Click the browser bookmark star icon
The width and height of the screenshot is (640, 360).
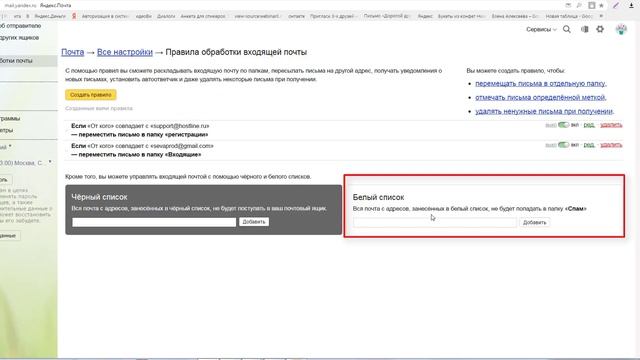(x=601, y=6)
